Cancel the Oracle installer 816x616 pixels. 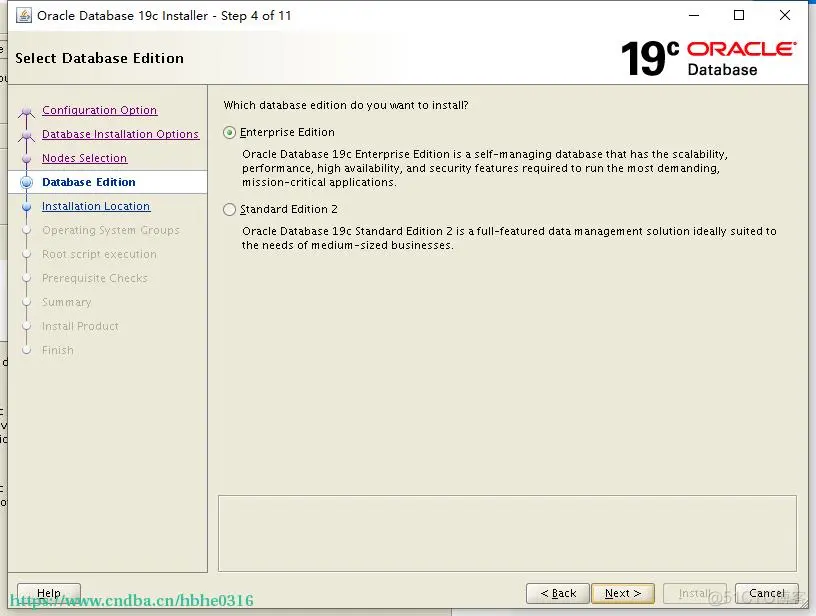coord(767,593)
